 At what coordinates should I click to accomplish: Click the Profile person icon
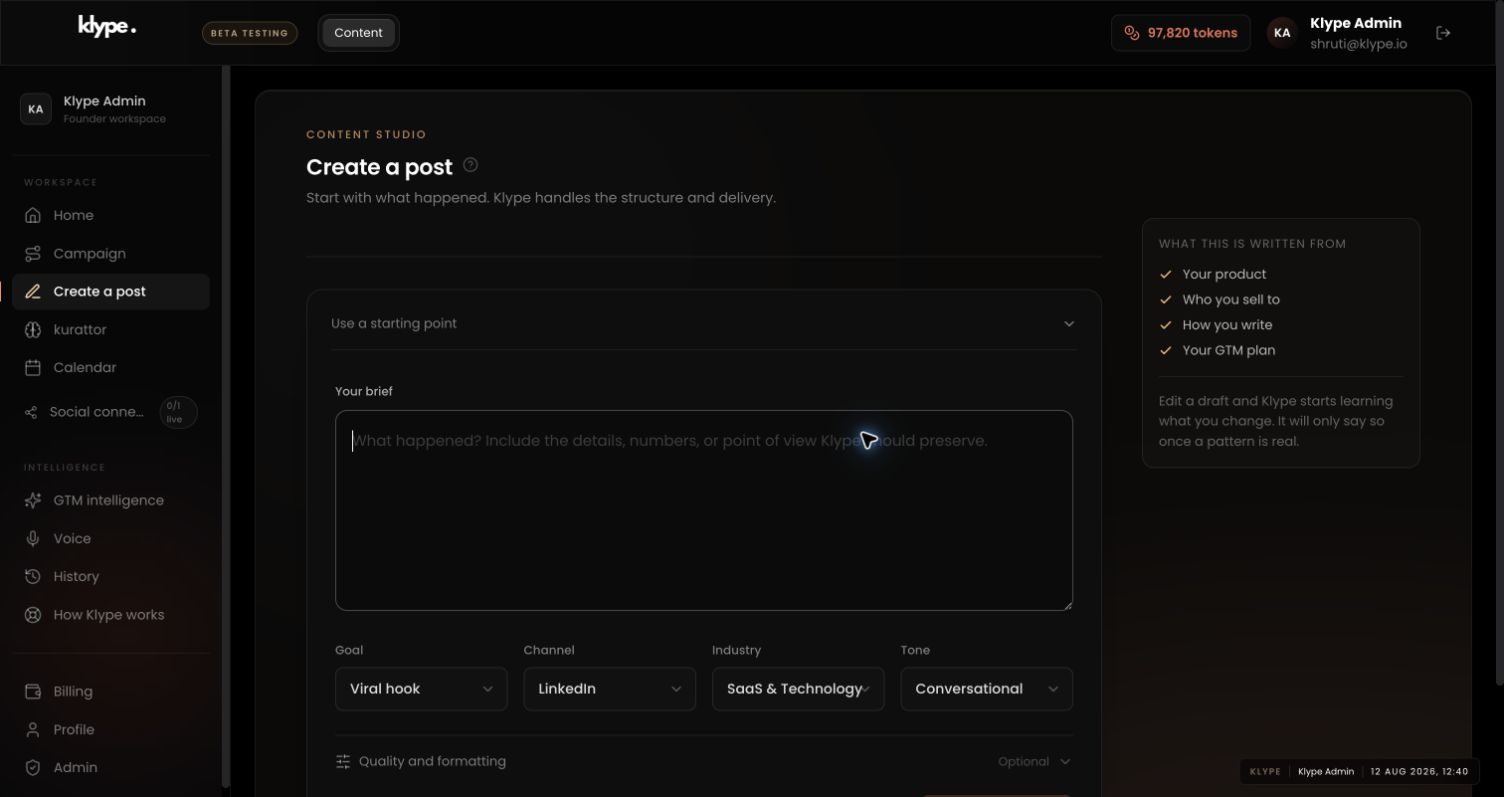click(33, 729)
